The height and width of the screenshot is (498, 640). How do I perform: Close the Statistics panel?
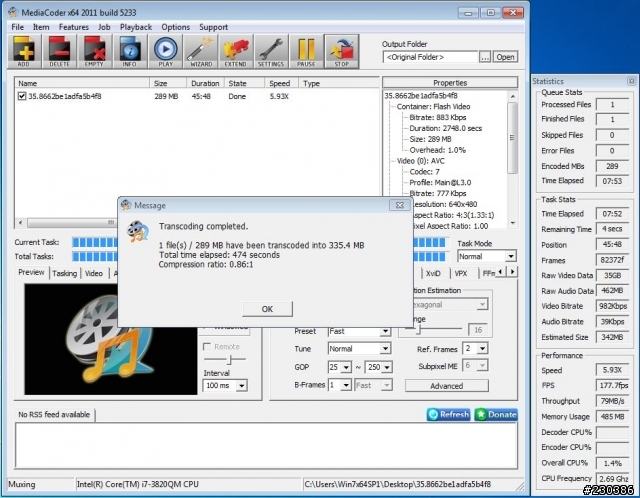click(x=631, y=81)
